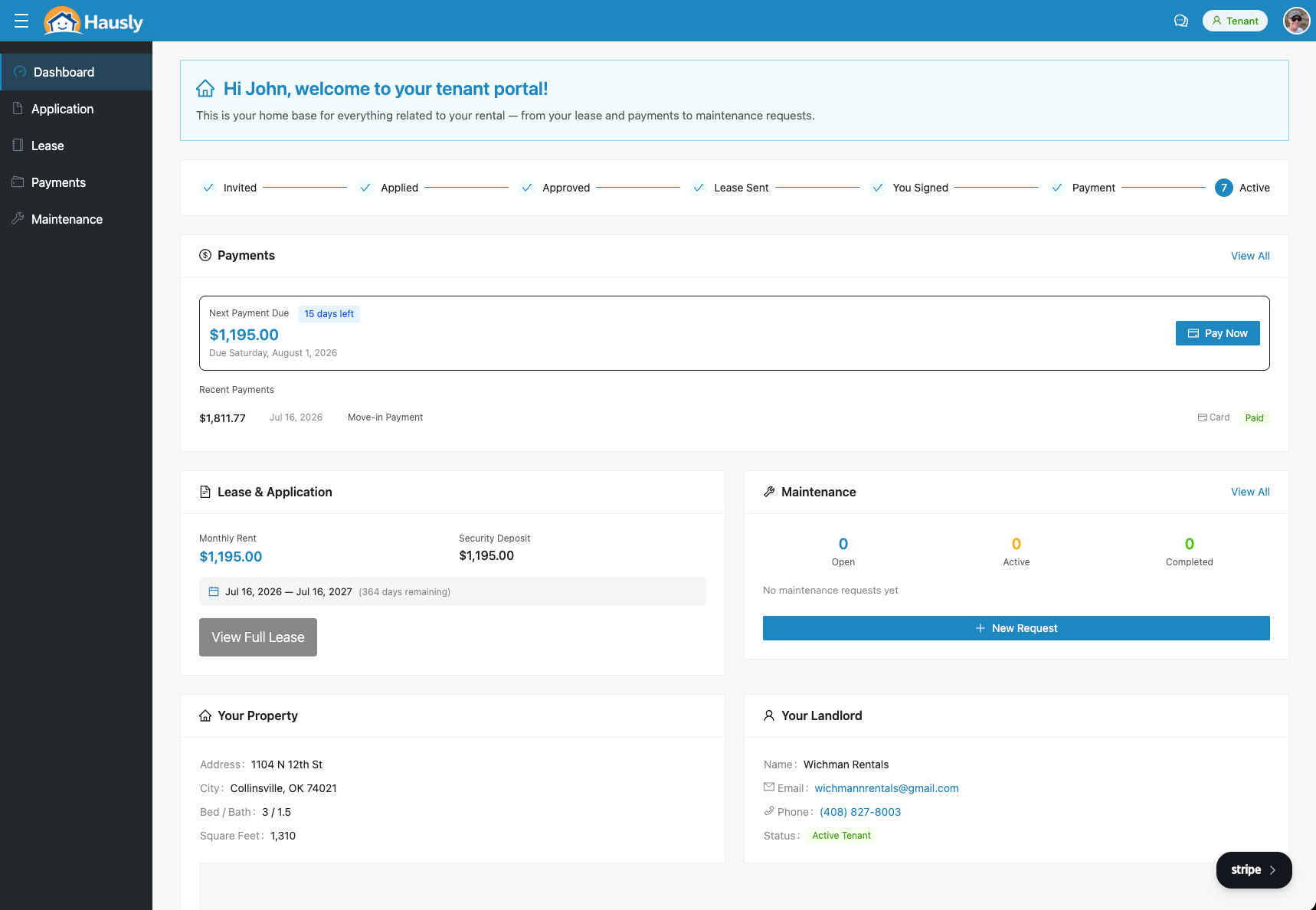Open Lease in sidebar
1316x910 pixels.
(x=77, y=146)
